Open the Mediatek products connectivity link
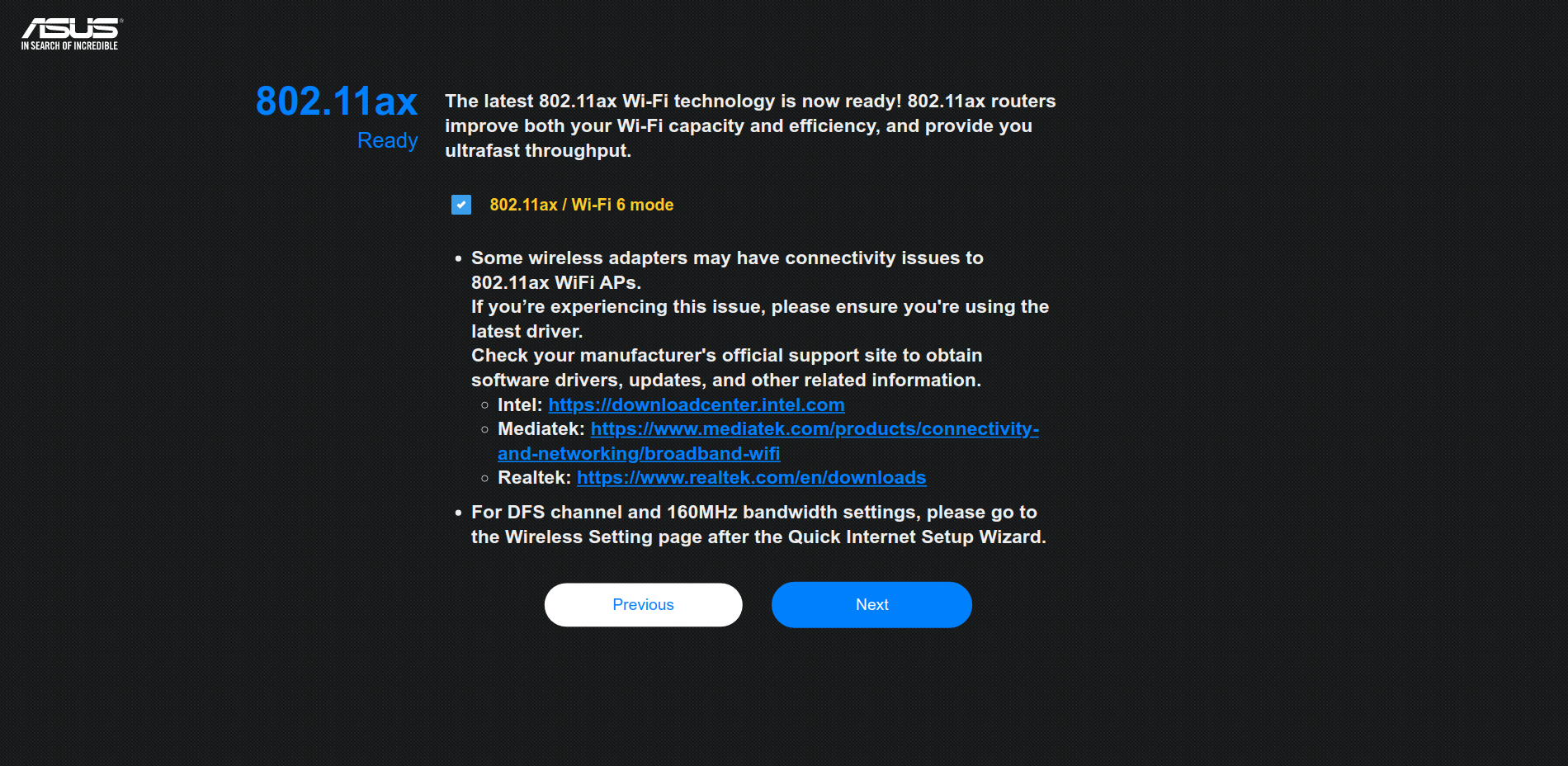The image size is (1568, 766). (x=815, y=429)
